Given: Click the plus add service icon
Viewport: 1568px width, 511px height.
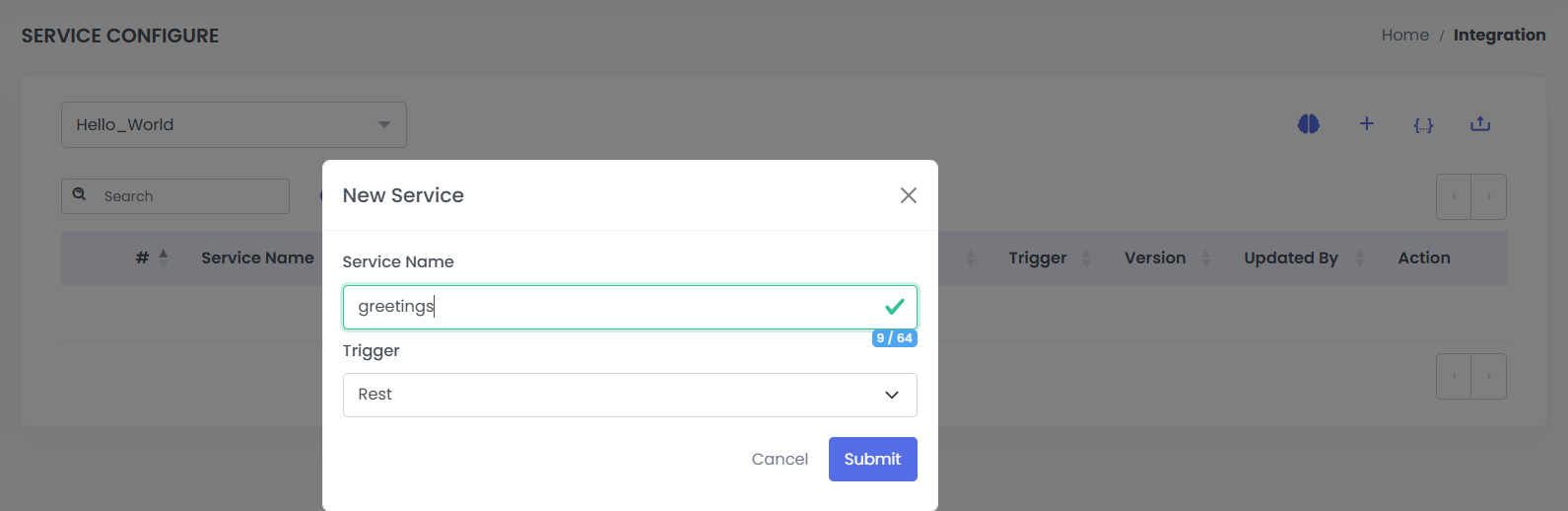Looking at the screenshot, I should 1366,123.
